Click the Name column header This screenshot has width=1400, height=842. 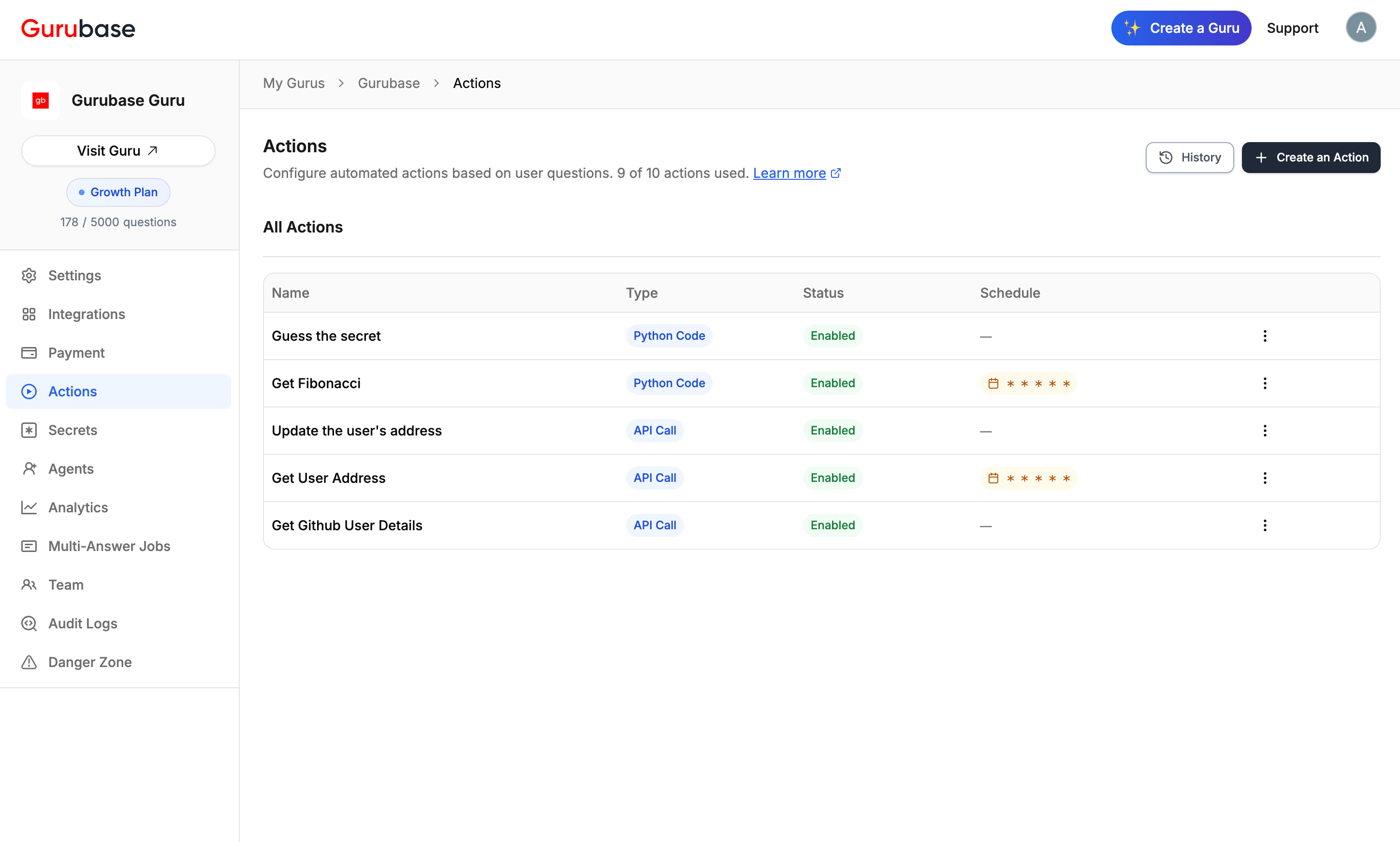coord(291,293)
